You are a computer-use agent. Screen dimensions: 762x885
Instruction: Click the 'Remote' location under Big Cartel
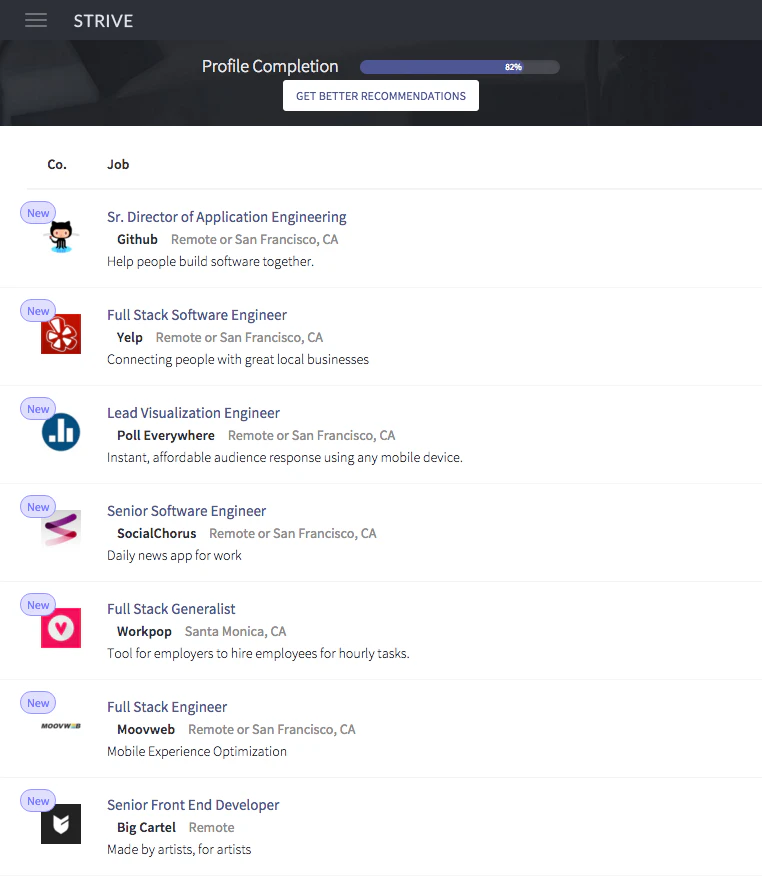click(212, 827)
